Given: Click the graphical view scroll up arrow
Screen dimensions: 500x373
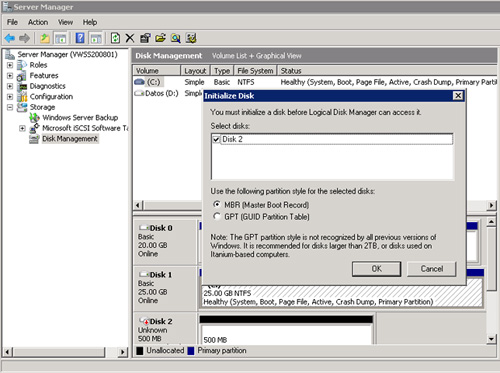Looking at the screenshot, I should [x=491, y=222].
